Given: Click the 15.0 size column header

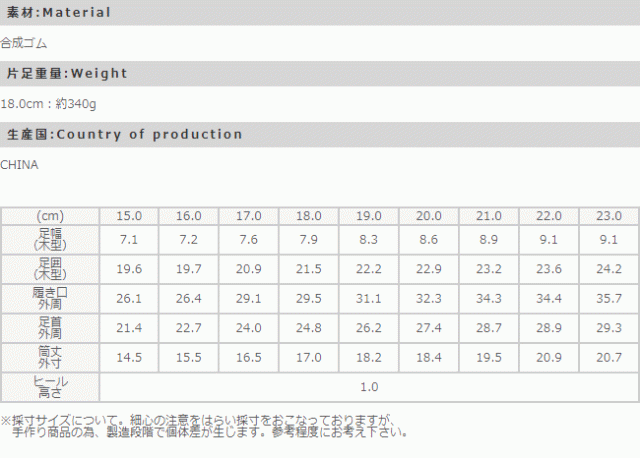Looking at the screenshot, I should pyautogui.click(x=130, y=216).
